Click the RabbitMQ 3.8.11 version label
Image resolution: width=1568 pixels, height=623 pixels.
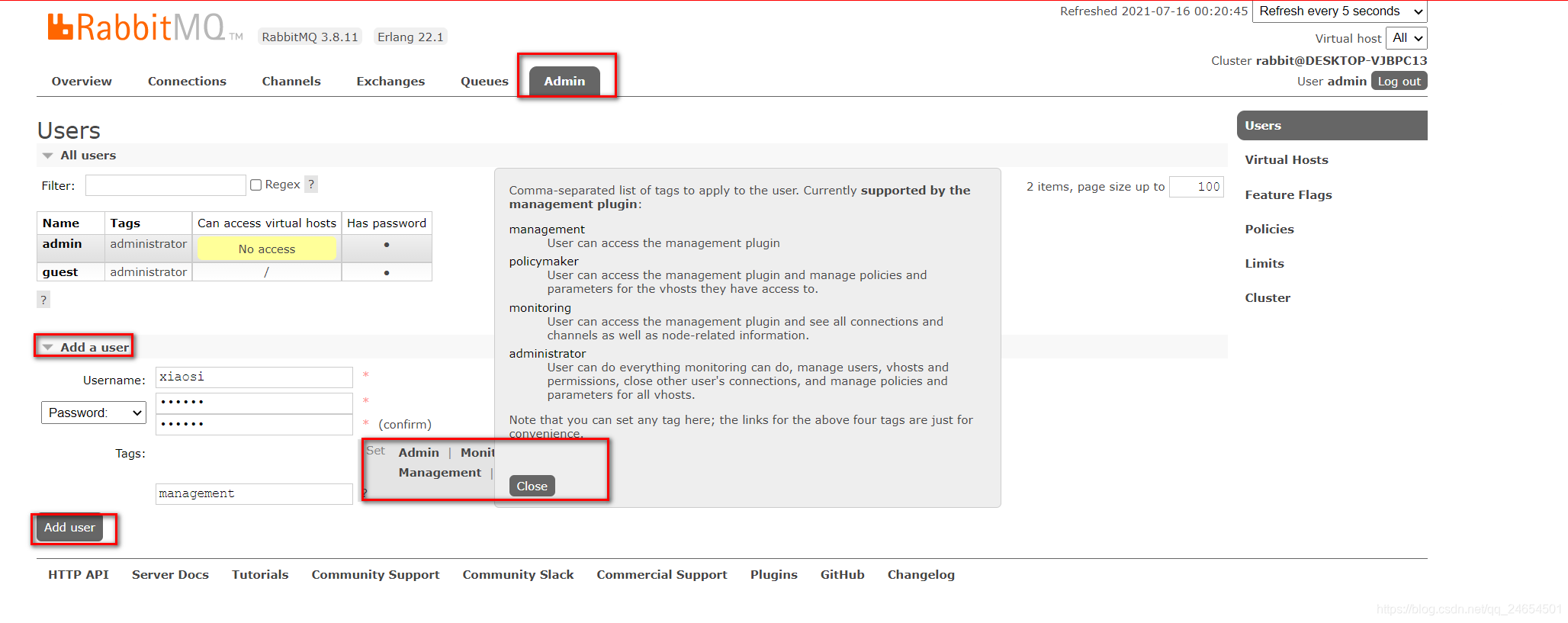tap(310, 37)
